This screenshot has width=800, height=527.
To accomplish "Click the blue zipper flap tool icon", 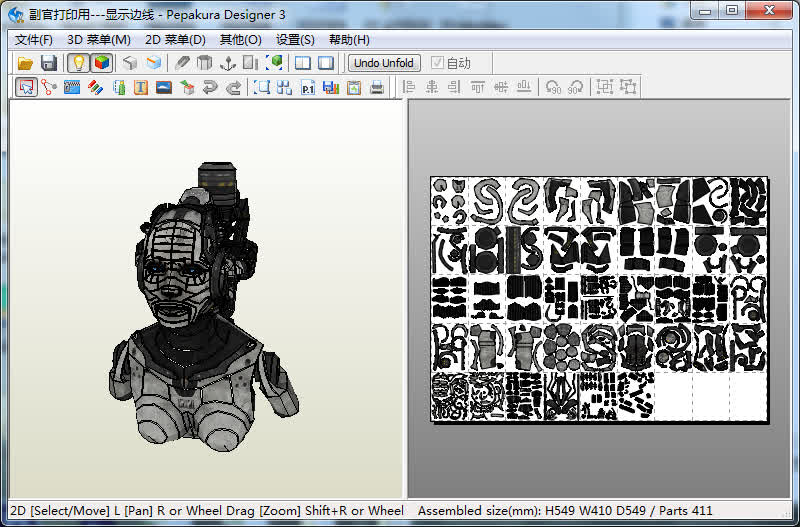I will click(x=72, y=87).
